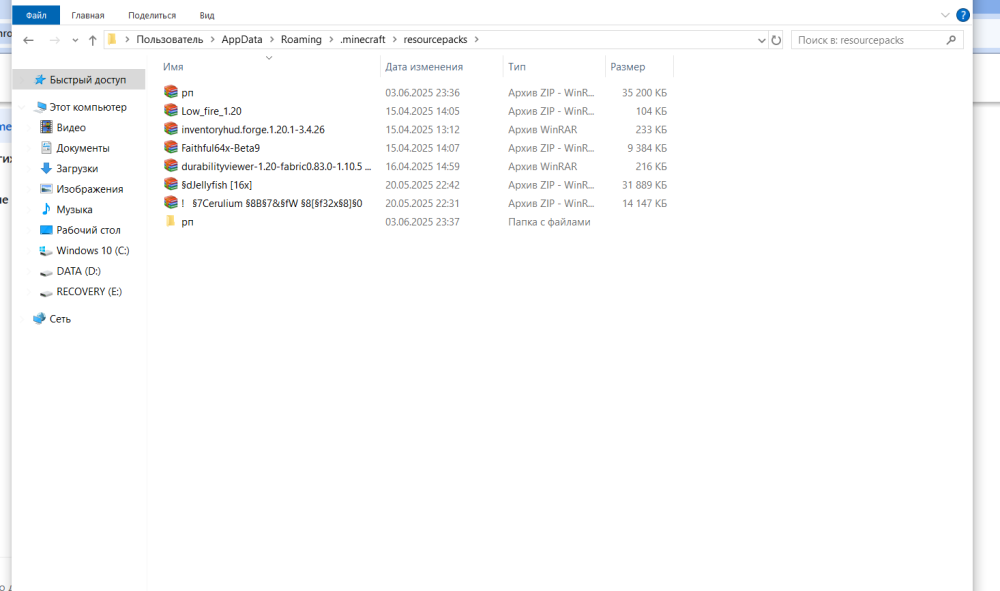Viewport: 1000px width, 591px height.
Task: Click WinRAR icon of Low_fire_1.20
Action: [x=170, y=110]
